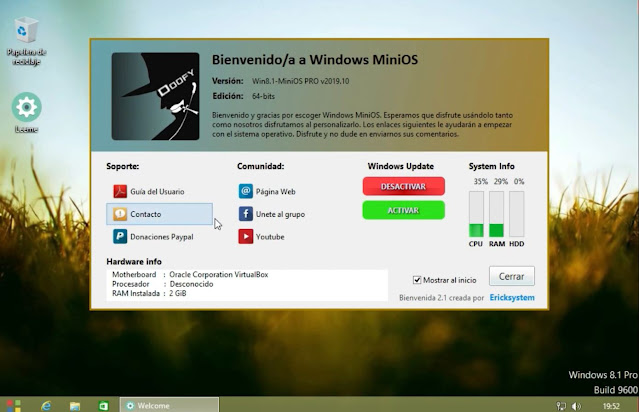Click the 'Windows Update' heading

coord(401,166)
